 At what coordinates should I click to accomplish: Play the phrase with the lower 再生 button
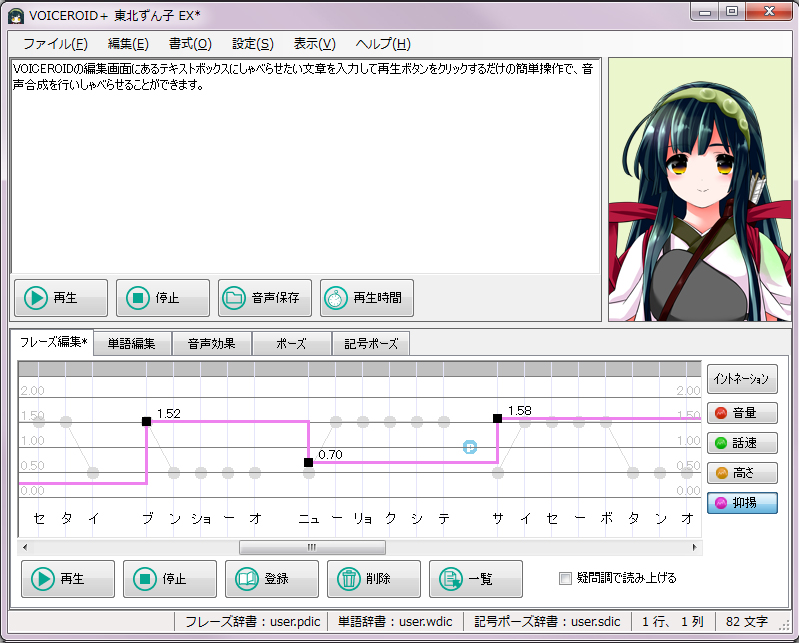(68, 579)
